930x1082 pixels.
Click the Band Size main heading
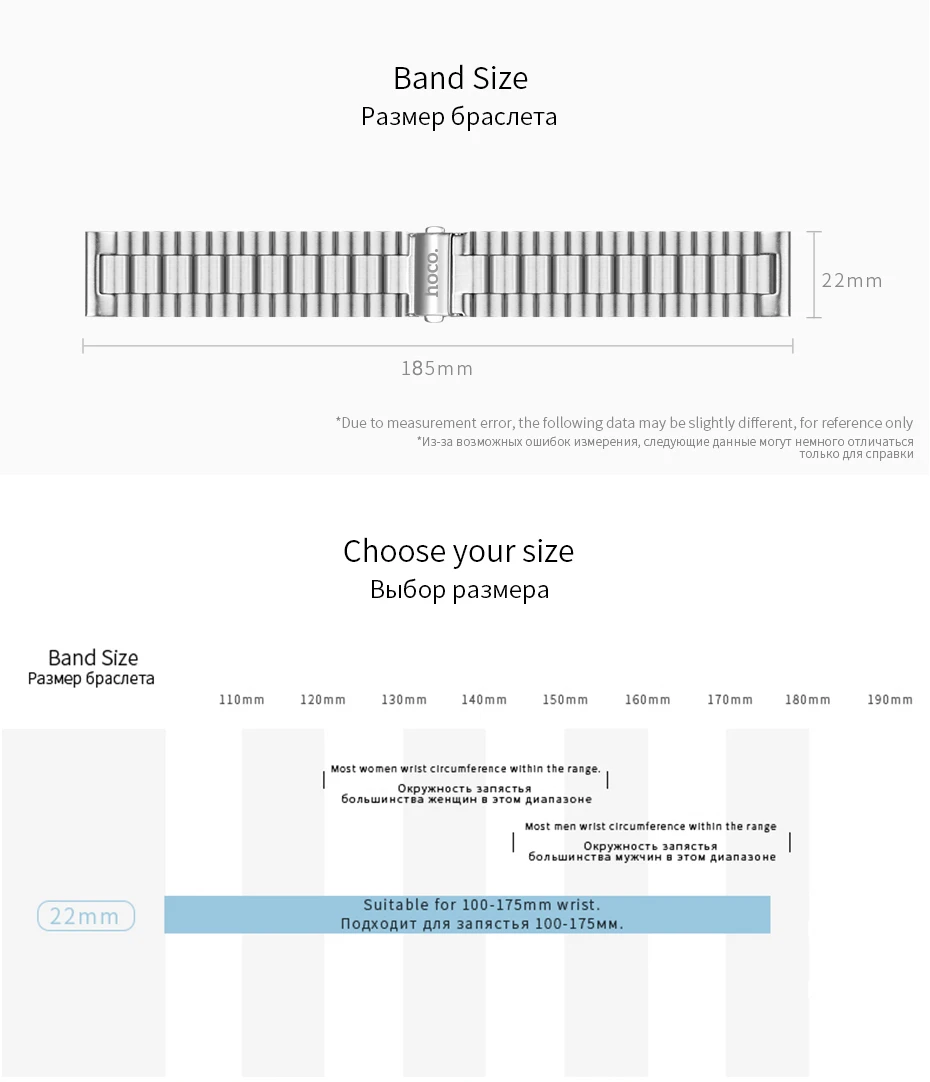pos(461,78)
